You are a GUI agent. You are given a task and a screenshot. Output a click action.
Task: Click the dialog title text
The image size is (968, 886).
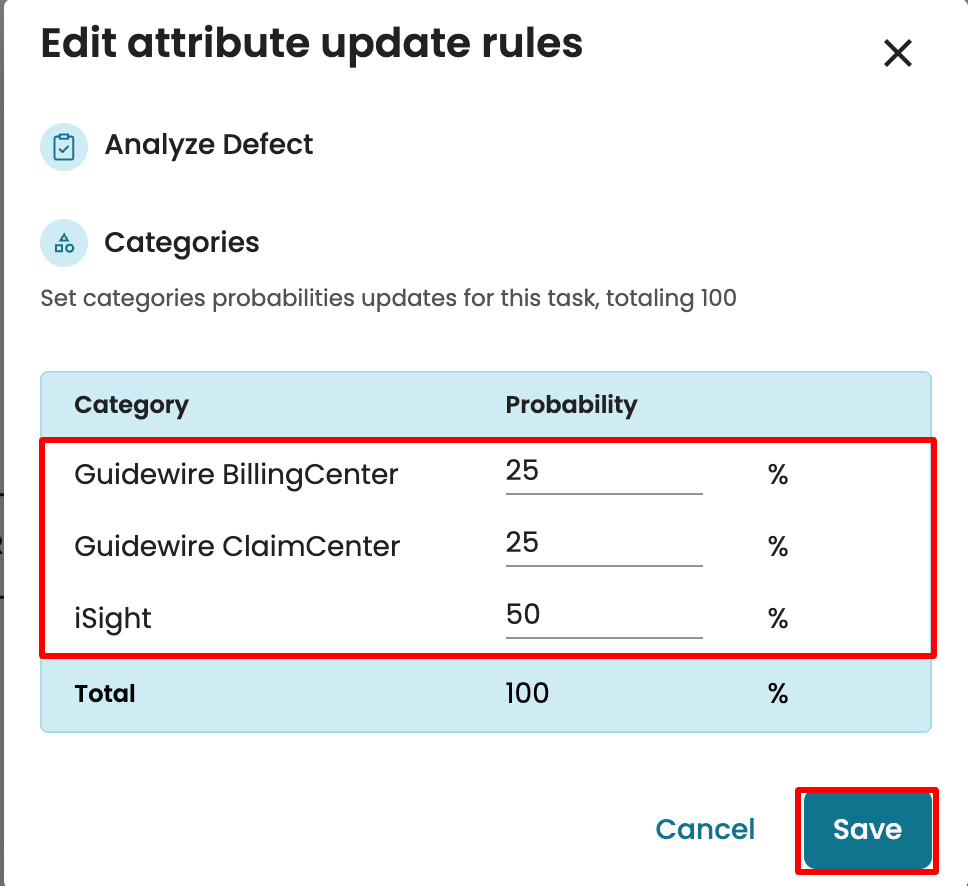[x=311, y=45]
